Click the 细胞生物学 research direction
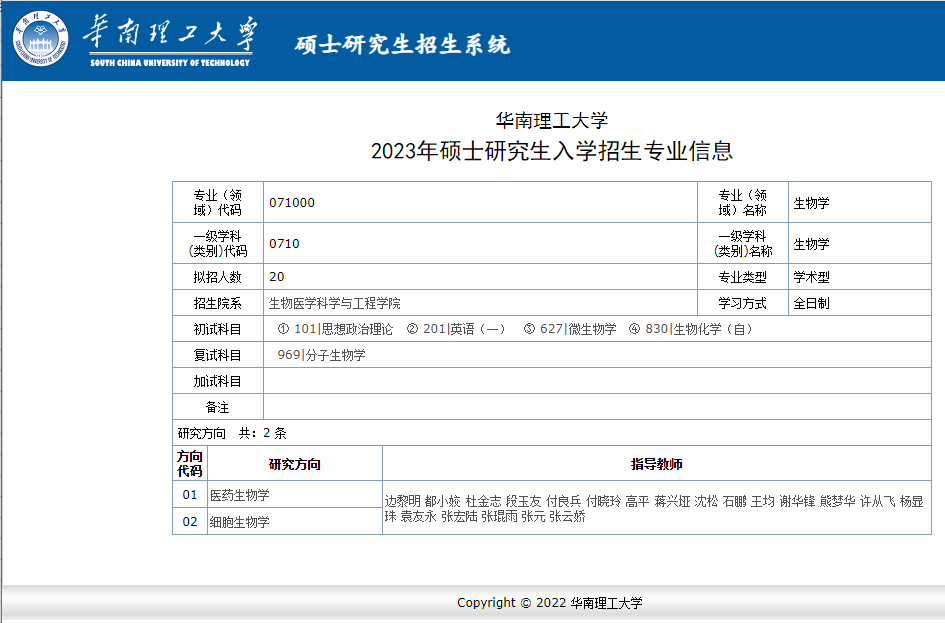This screenshot has width=945, height=623. click(x=239, y=522)
